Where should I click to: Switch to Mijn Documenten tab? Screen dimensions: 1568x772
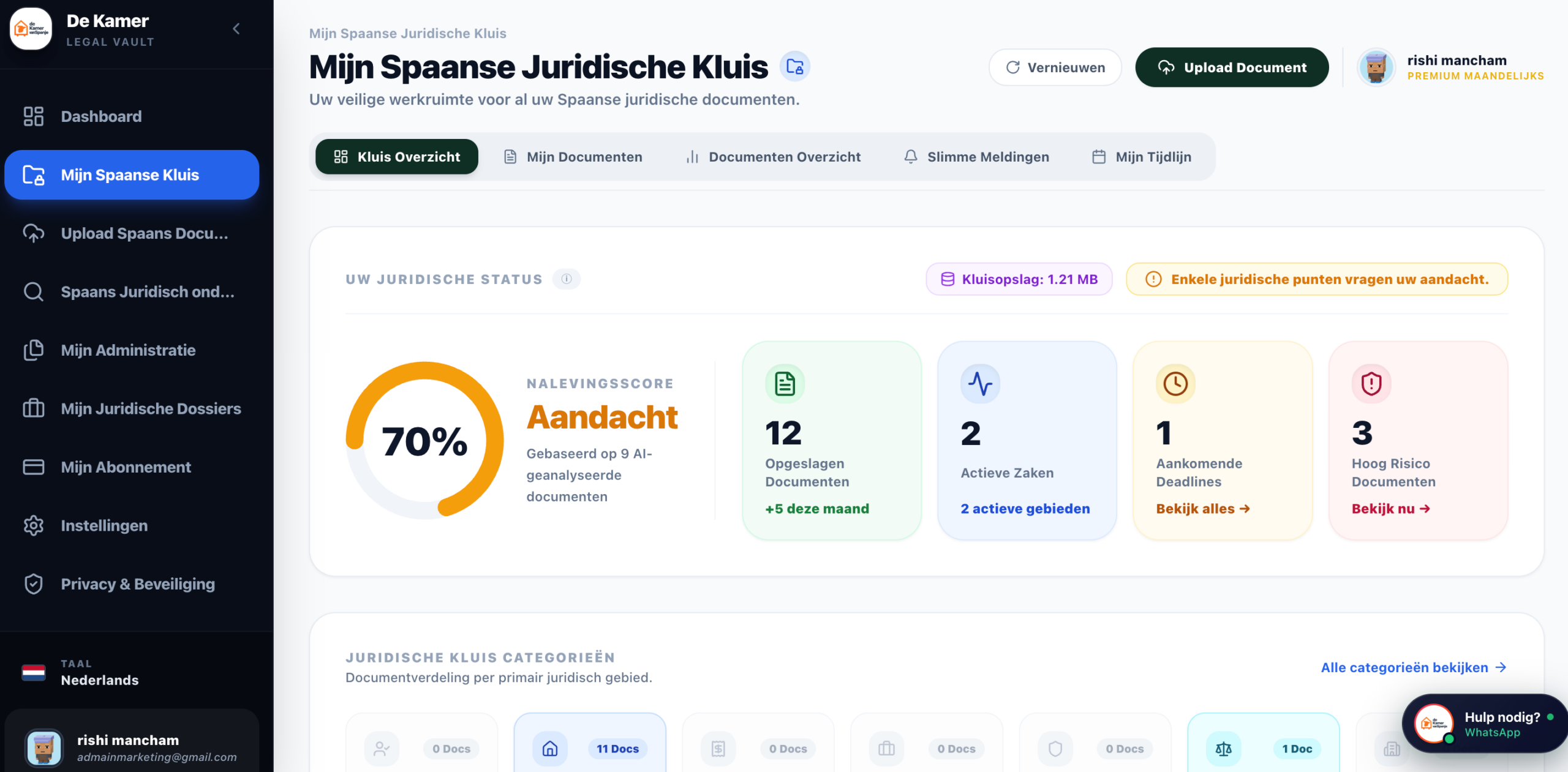(573, 157)
